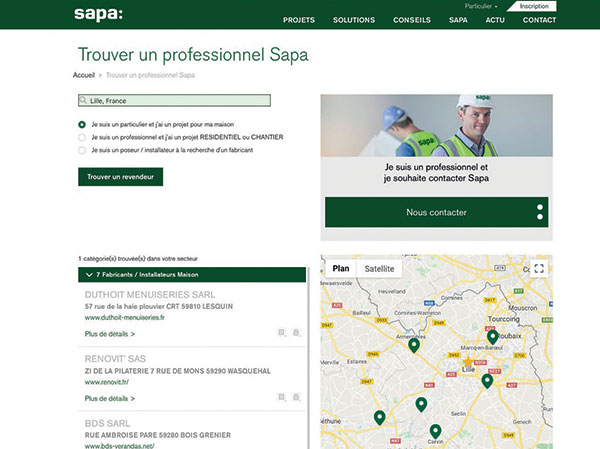The image size is (600, 449).
Task: Click first grey icon in DUTHOIT MENUISERIES row
Action: click(282, 332)
